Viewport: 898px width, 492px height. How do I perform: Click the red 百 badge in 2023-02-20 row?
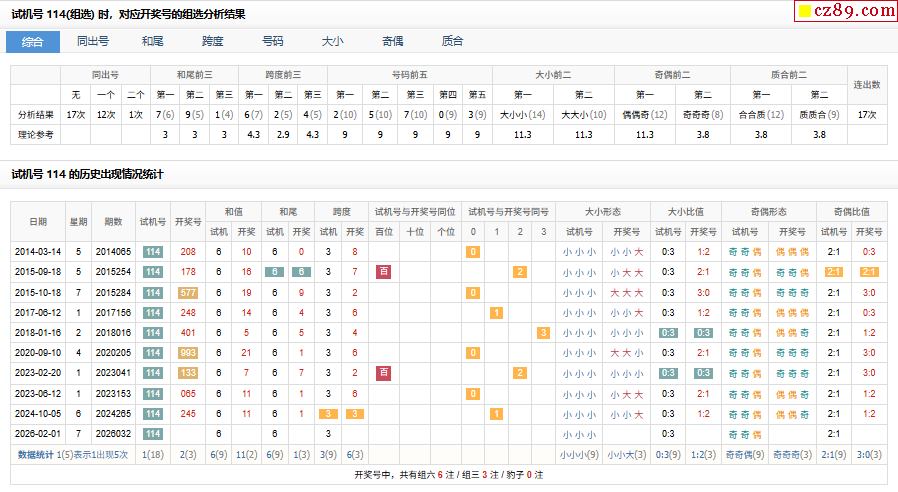coord(383,373)
